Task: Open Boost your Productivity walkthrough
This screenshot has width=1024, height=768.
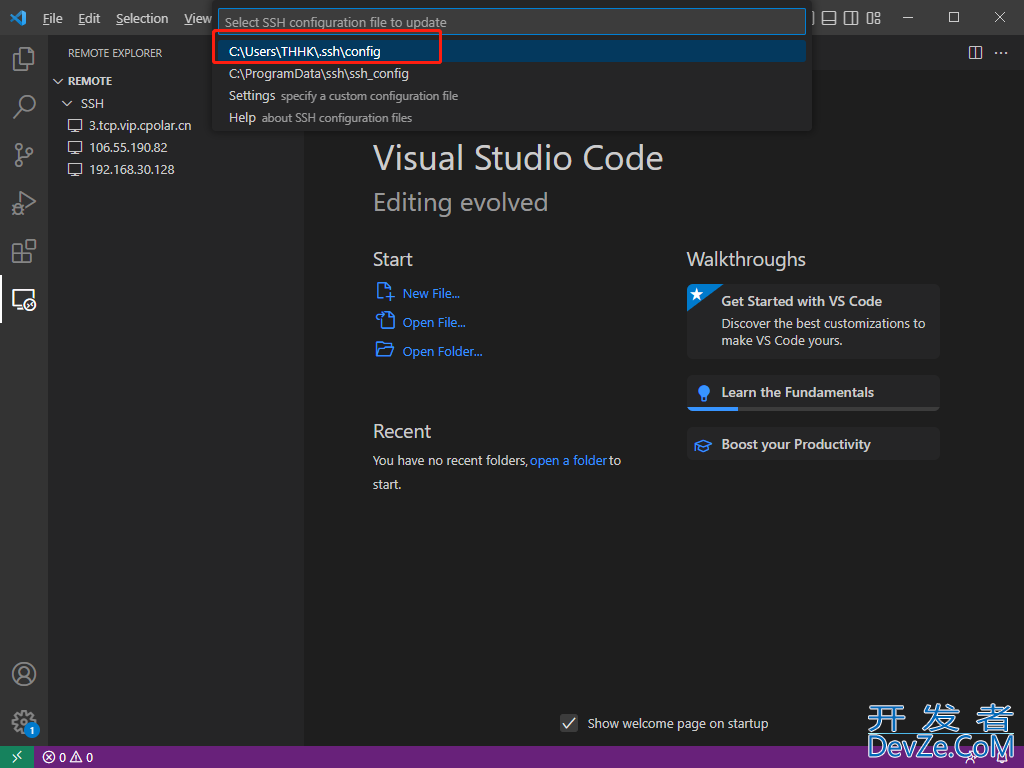Action: pos(813,444)
